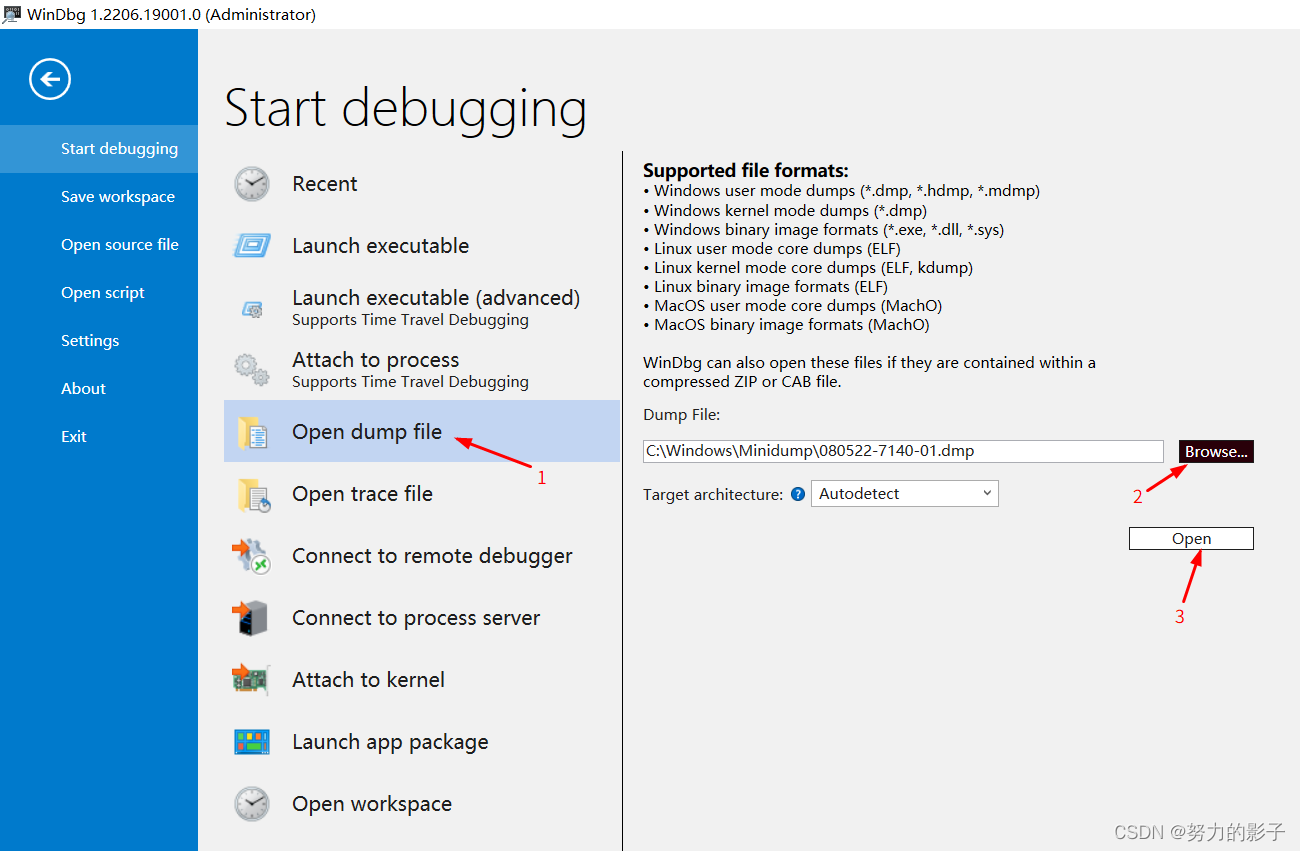
Task: Click the Open button
Action: 1191,539
